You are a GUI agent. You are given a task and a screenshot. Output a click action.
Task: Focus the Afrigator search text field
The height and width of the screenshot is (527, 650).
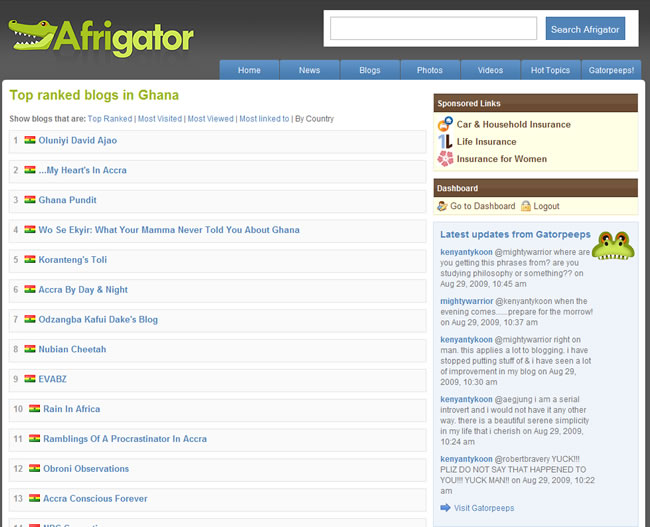click(x=433, y=28)
